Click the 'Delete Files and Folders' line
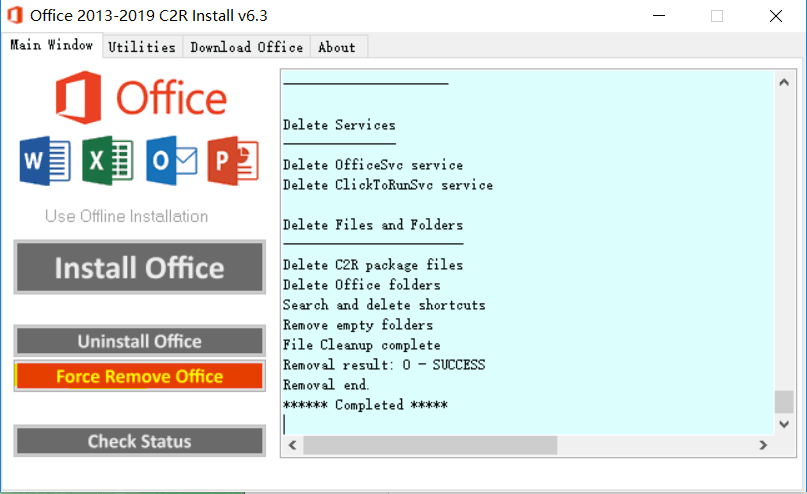This screenshot has width=807, height=494. coord(373,225)
